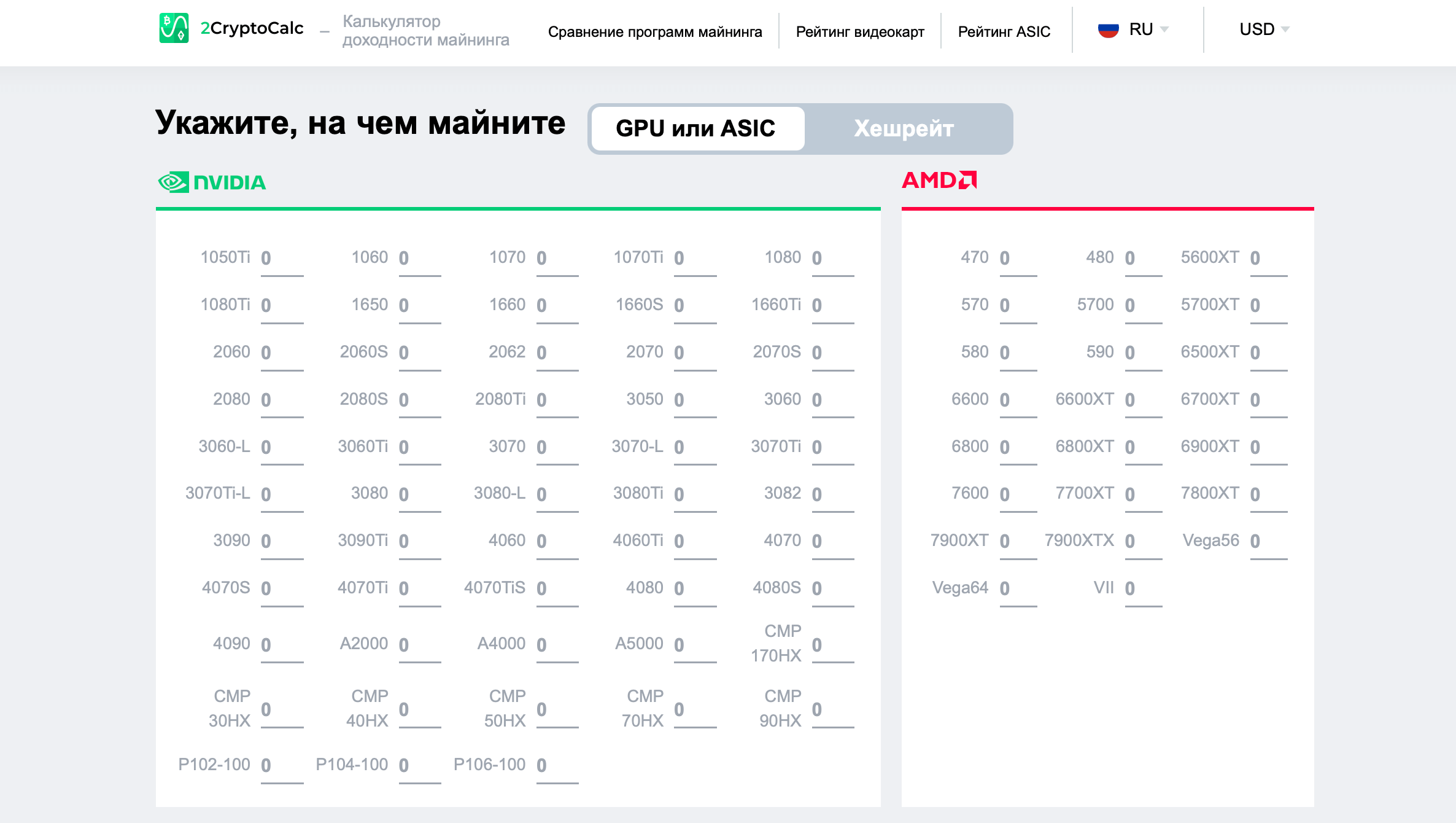Click the AMD 470 quantity field

pos(1018,259)
